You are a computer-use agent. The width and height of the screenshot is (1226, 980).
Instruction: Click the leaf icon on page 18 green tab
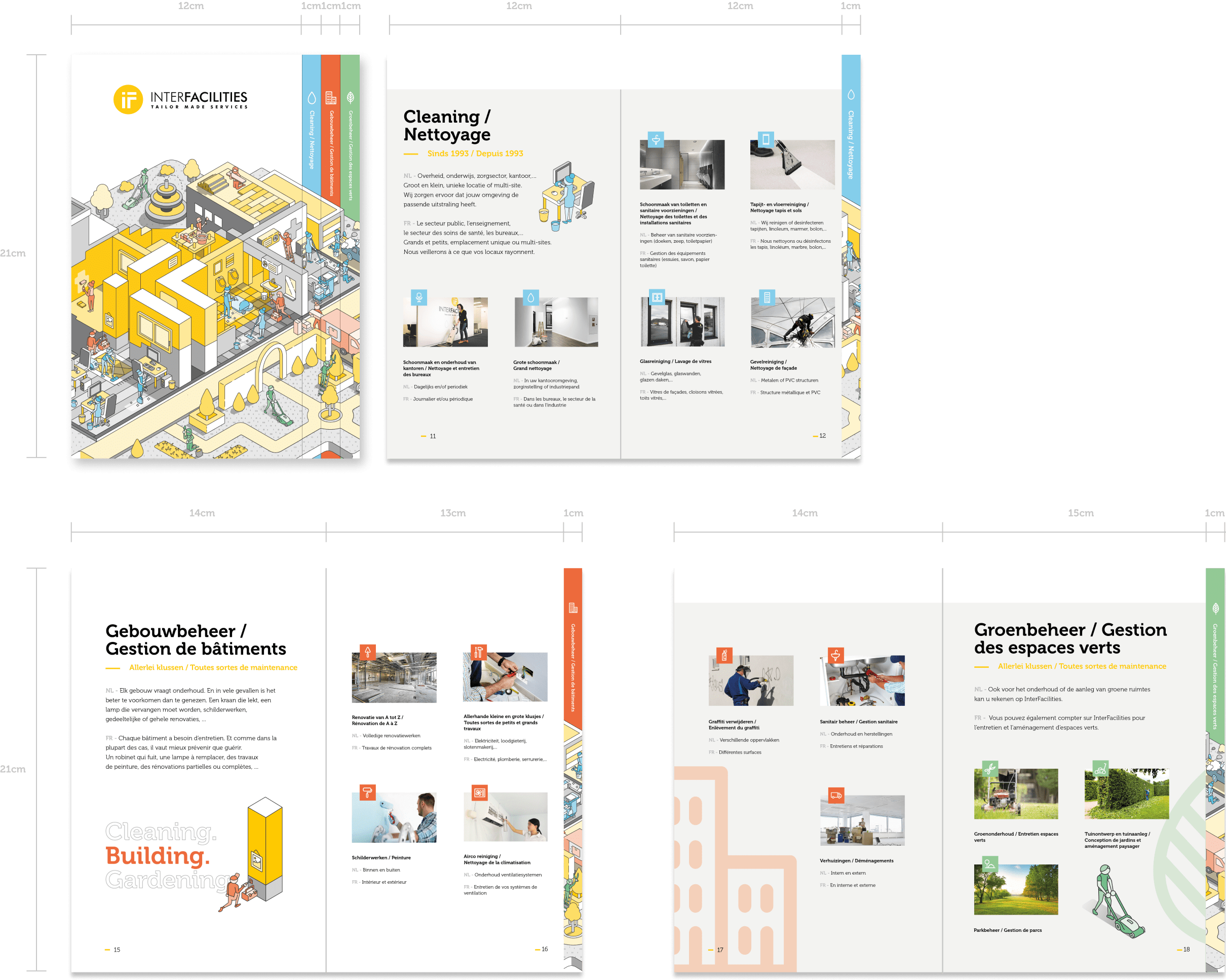click(x=1216, y=608)
